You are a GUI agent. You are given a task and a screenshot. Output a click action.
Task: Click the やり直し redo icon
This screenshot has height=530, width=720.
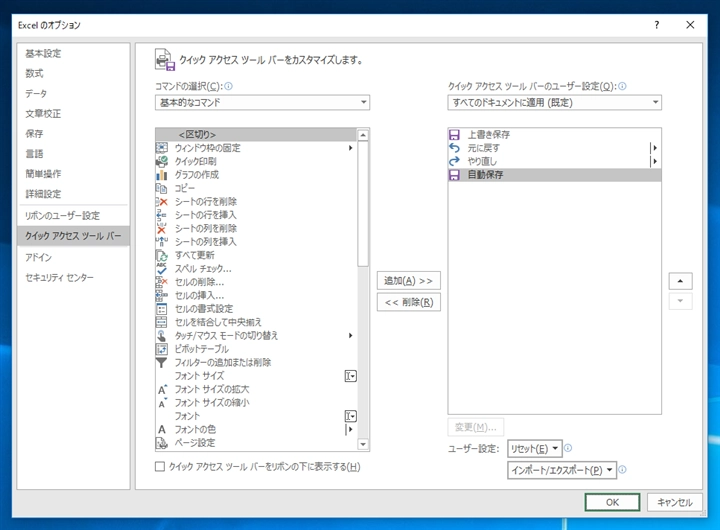454,161
